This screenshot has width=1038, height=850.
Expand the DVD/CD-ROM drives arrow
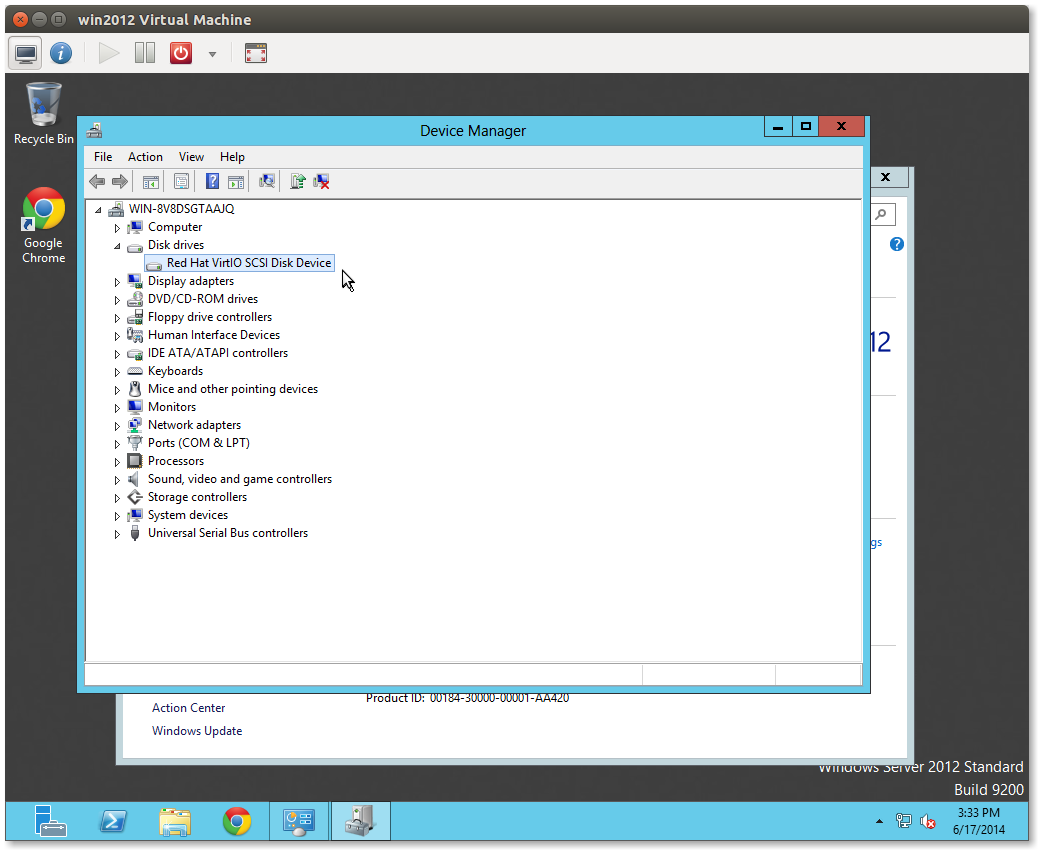click(x=117, y=300)
